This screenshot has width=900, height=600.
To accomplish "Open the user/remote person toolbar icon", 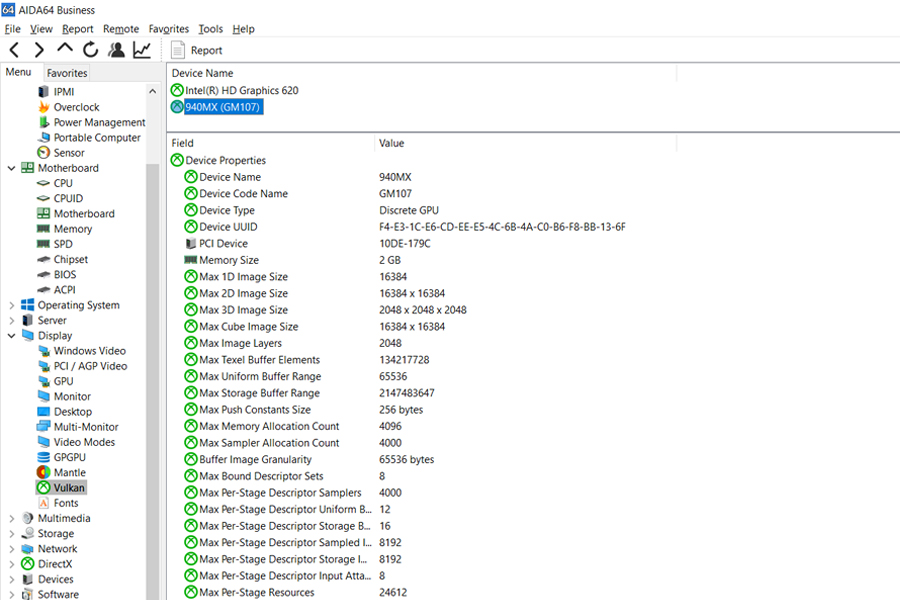I will point(117,51).
